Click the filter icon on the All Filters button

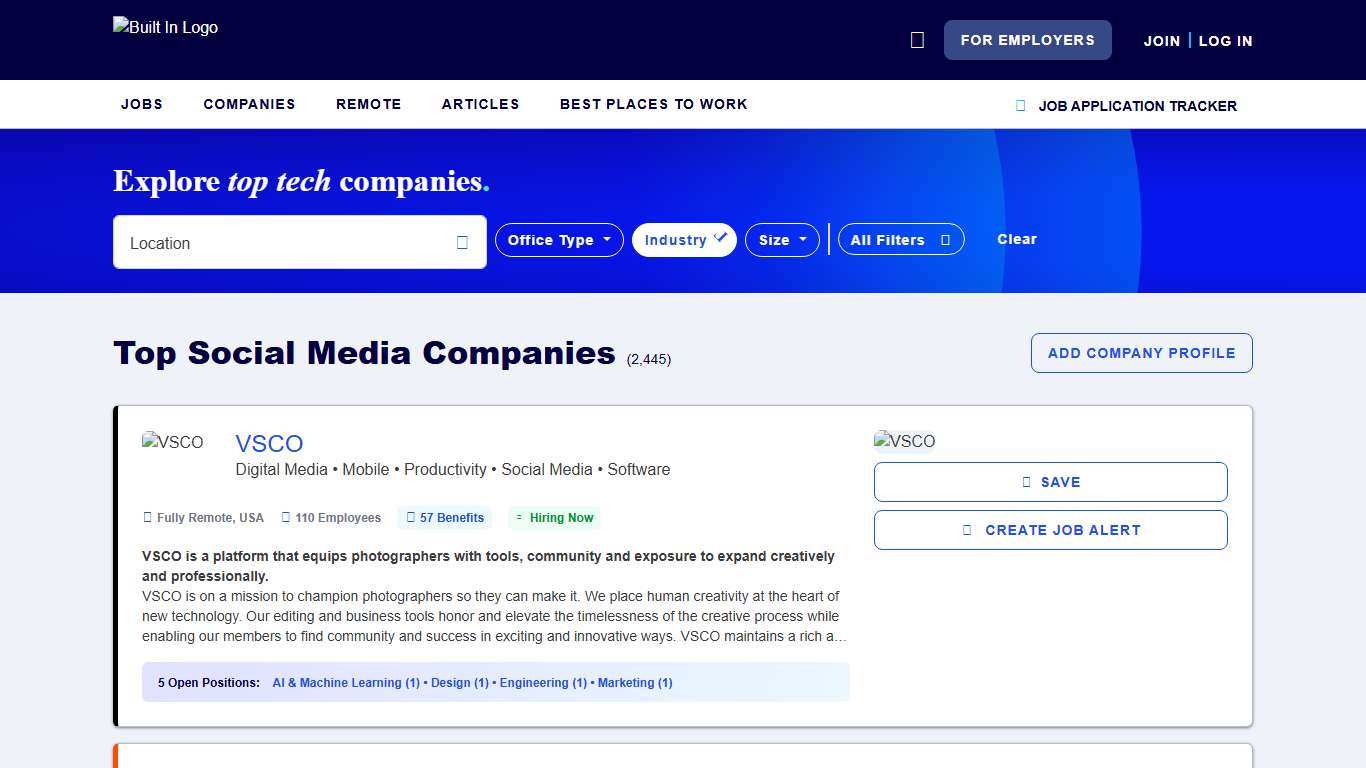[944, 239]
